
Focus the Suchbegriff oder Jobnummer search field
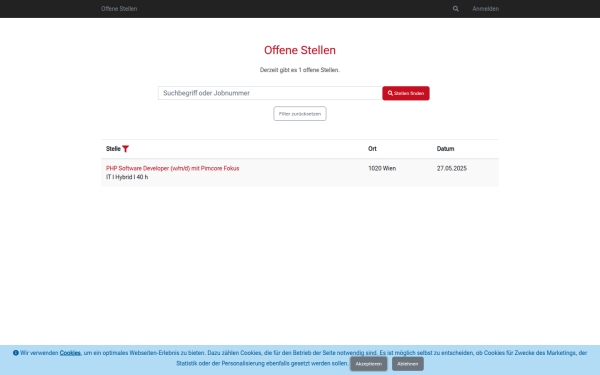pyautogui.click(x=270, y=93)
